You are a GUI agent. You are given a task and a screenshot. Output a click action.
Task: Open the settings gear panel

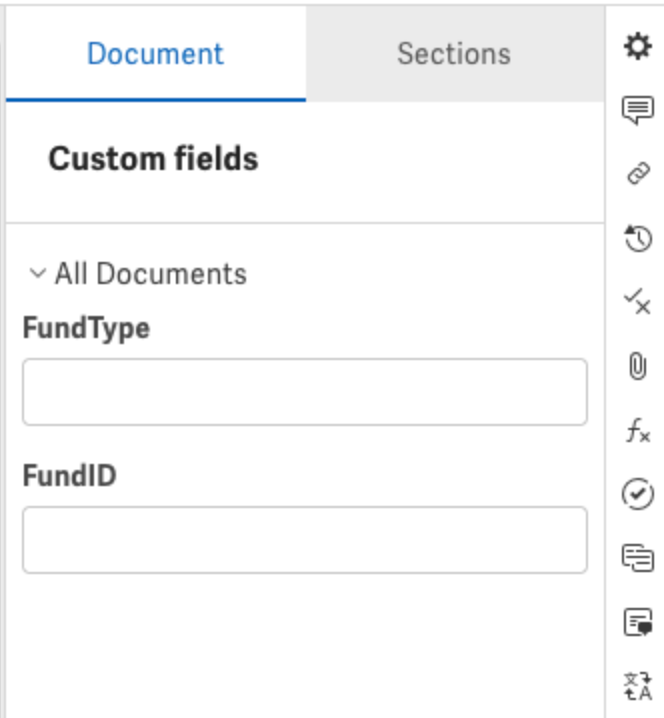(637, 47)
